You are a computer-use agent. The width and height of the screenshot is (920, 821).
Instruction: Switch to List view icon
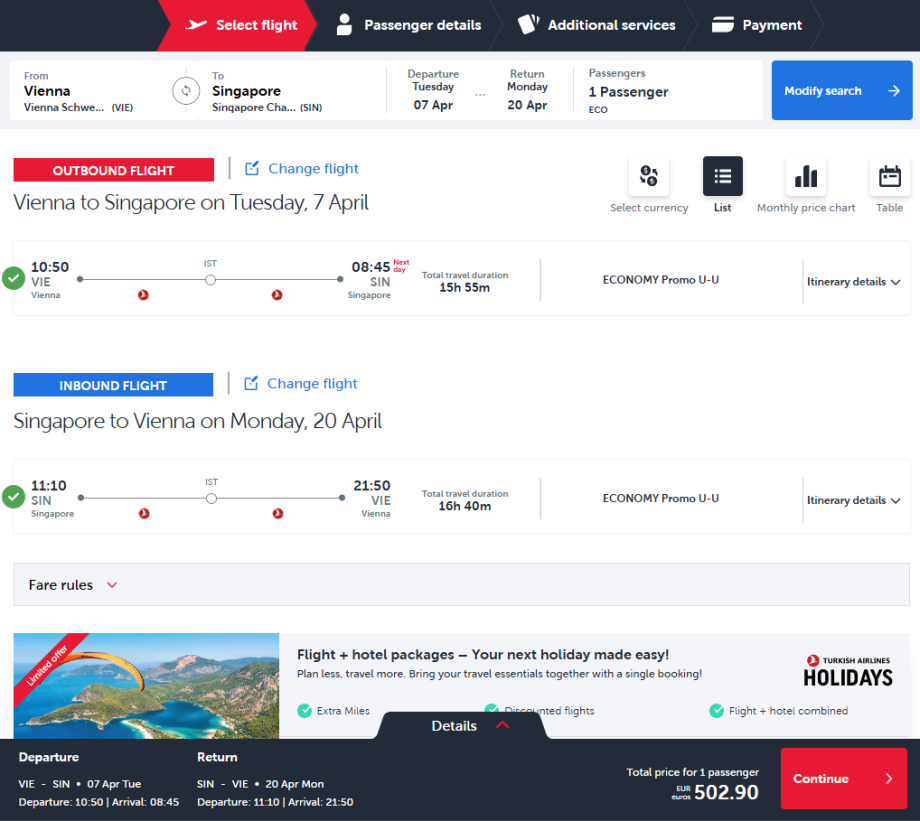(x=722, y=177)
